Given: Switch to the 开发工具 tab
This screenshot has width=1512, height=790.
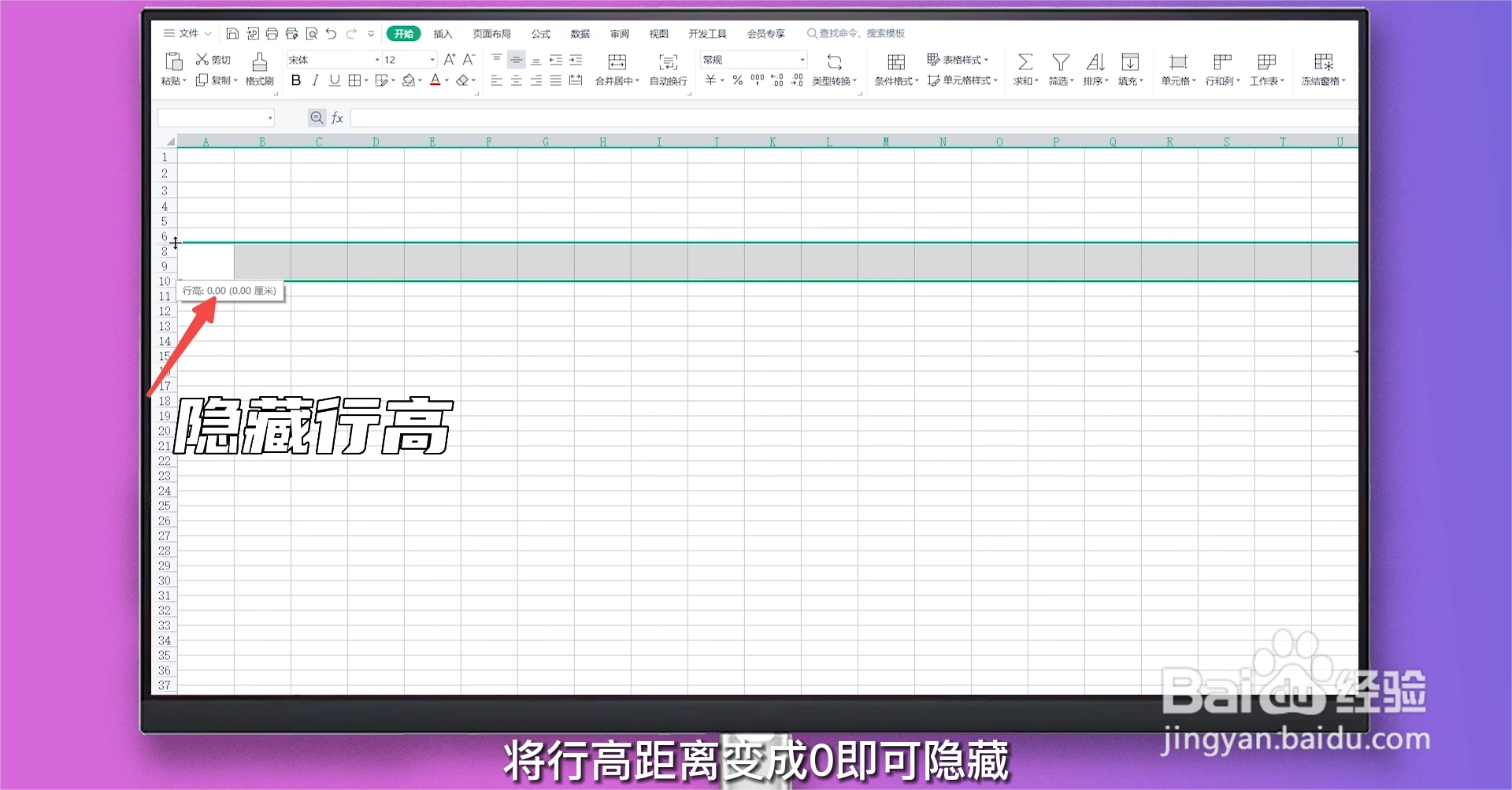Looking at the screenshot, I should coord(707,34).
